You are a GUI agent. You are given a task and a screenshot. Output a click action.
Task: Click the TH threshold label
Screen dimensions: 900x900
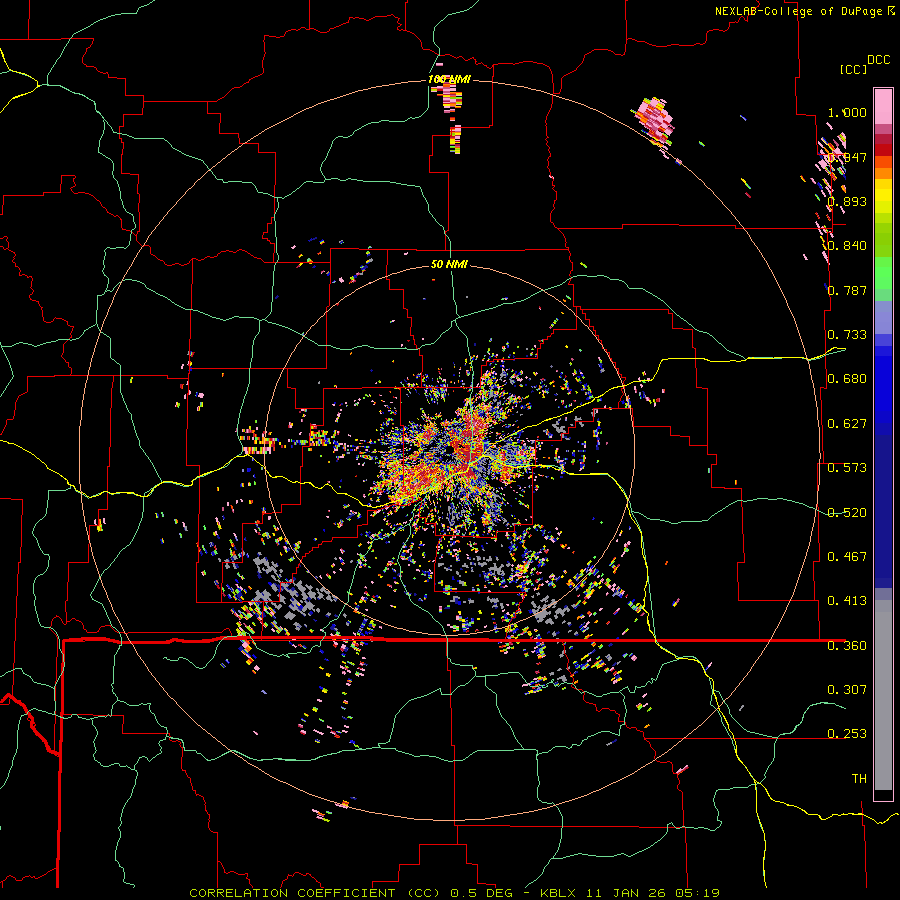[859, 779]
